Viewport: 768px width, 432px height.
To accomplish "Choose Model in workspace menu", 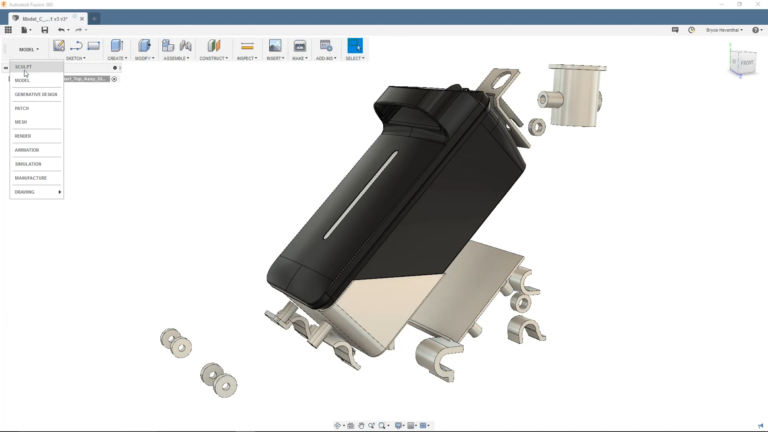I will pyautogui.click(x=37, y=80).
